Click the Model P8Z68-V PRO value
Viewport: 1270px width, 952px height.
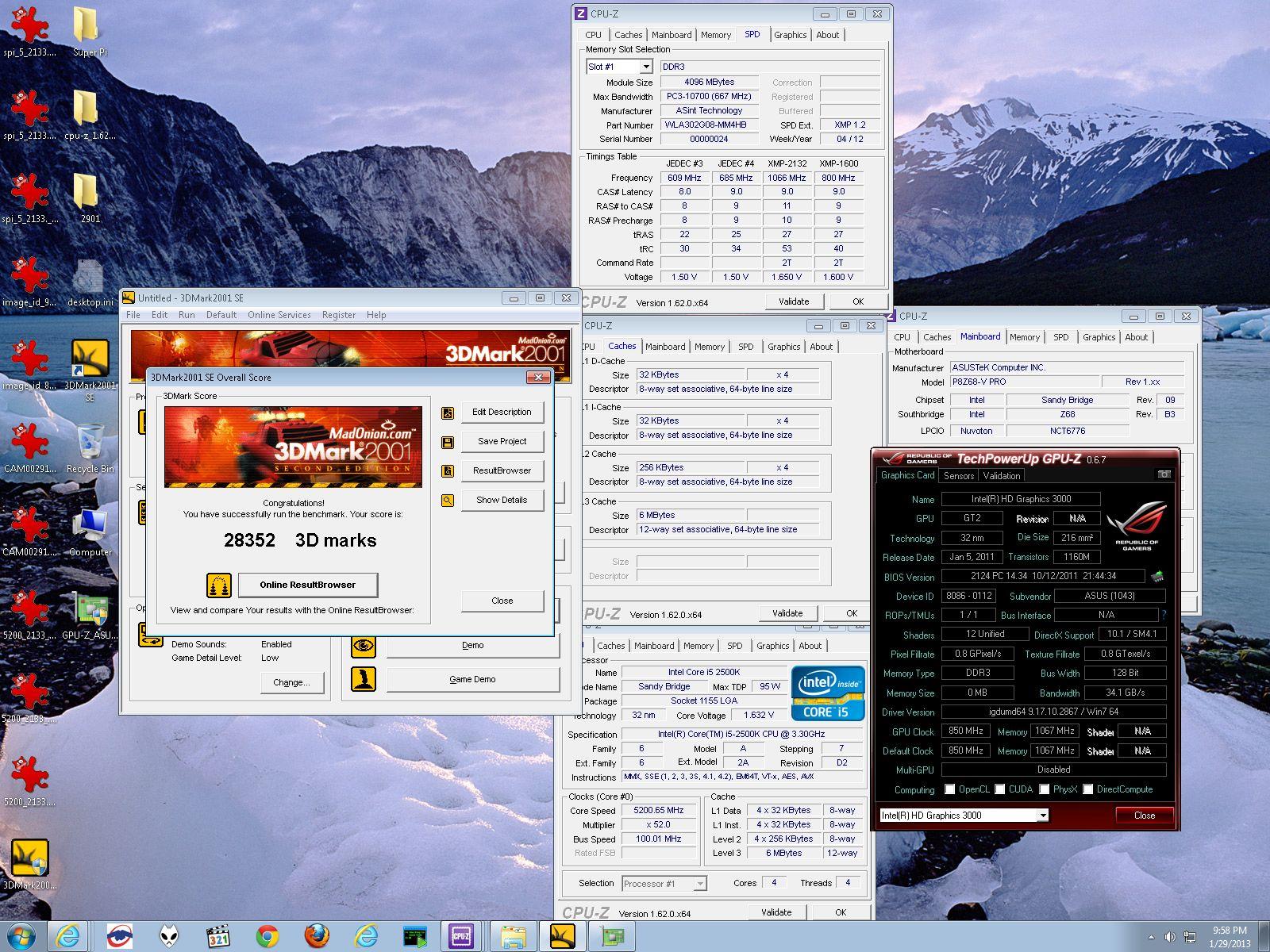coord(1024,382)
